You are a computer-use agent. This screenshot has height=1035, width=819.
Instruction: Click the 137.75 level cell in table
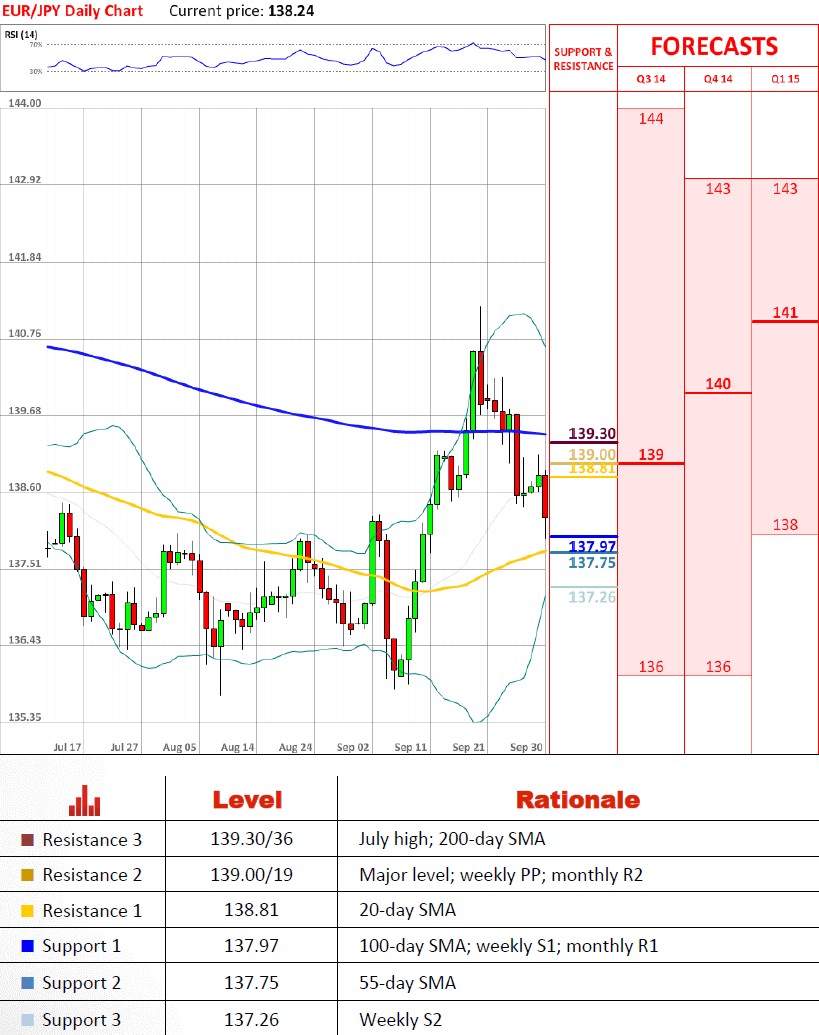click(x=251, y=983)
